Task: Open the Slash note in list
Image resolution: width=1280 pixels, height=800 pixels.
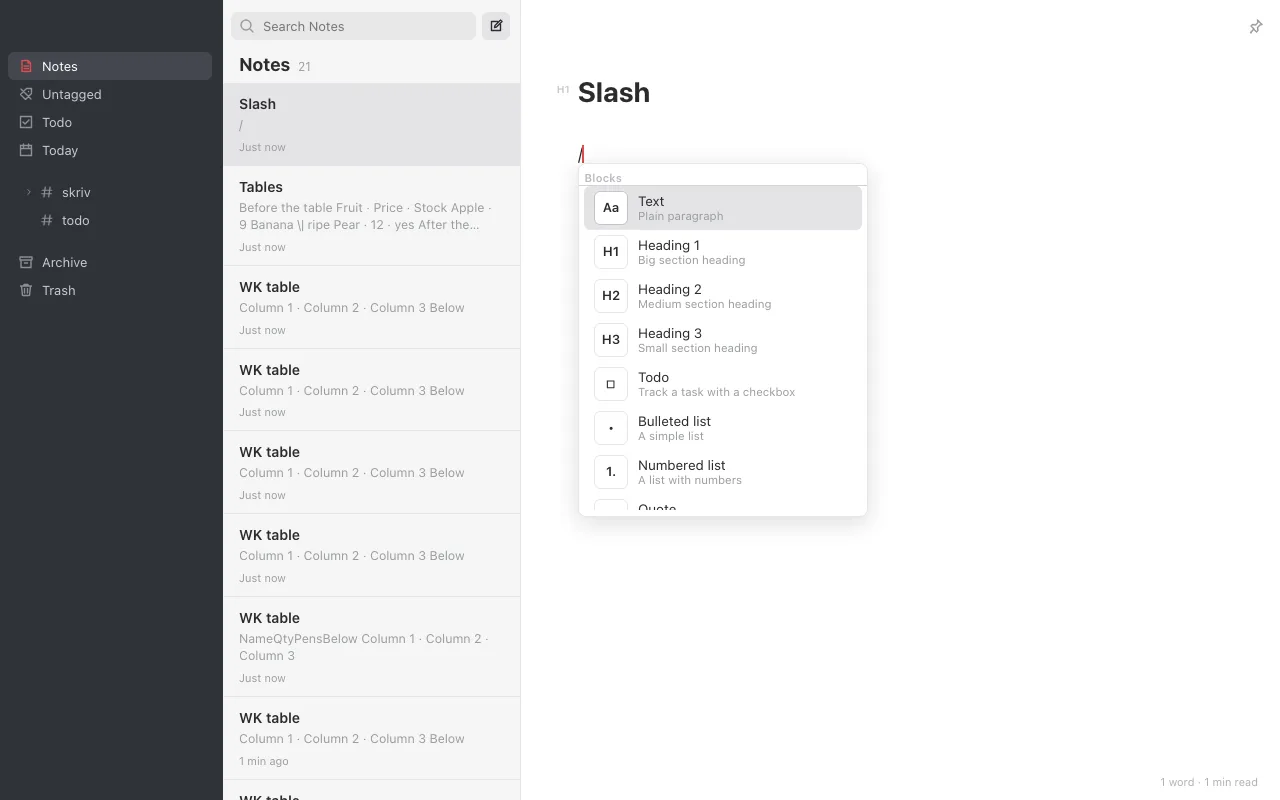Action: [x=371, y=124]
